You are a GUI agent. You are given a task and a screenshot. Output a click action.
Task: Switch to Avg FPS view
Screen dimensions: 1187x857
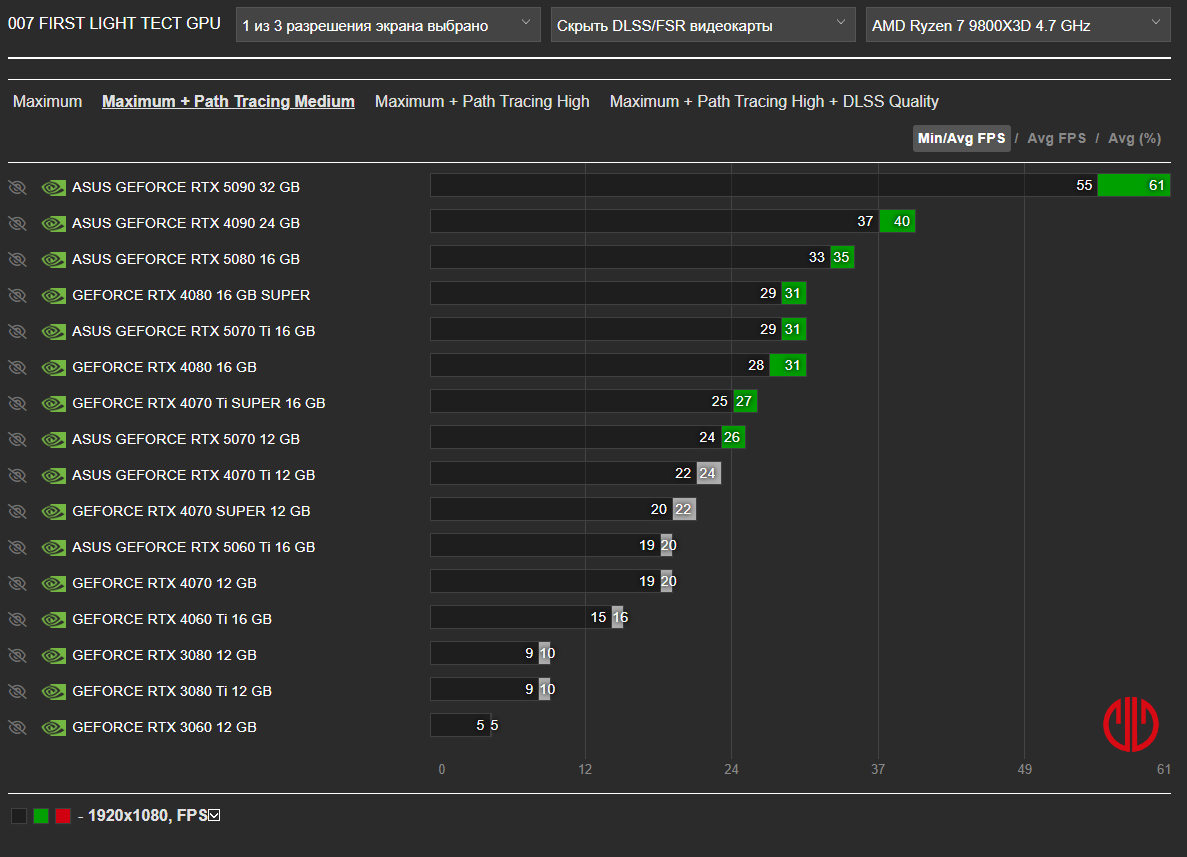pos(1056,139)
